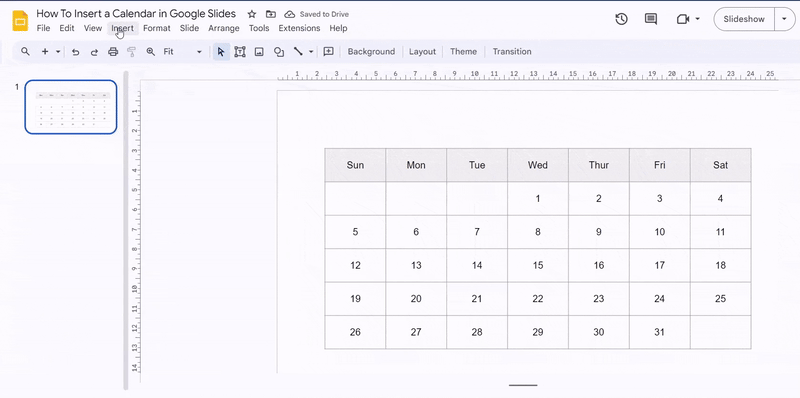Click the calendar cell with 15
800x398 pixels.
point(538,265)
